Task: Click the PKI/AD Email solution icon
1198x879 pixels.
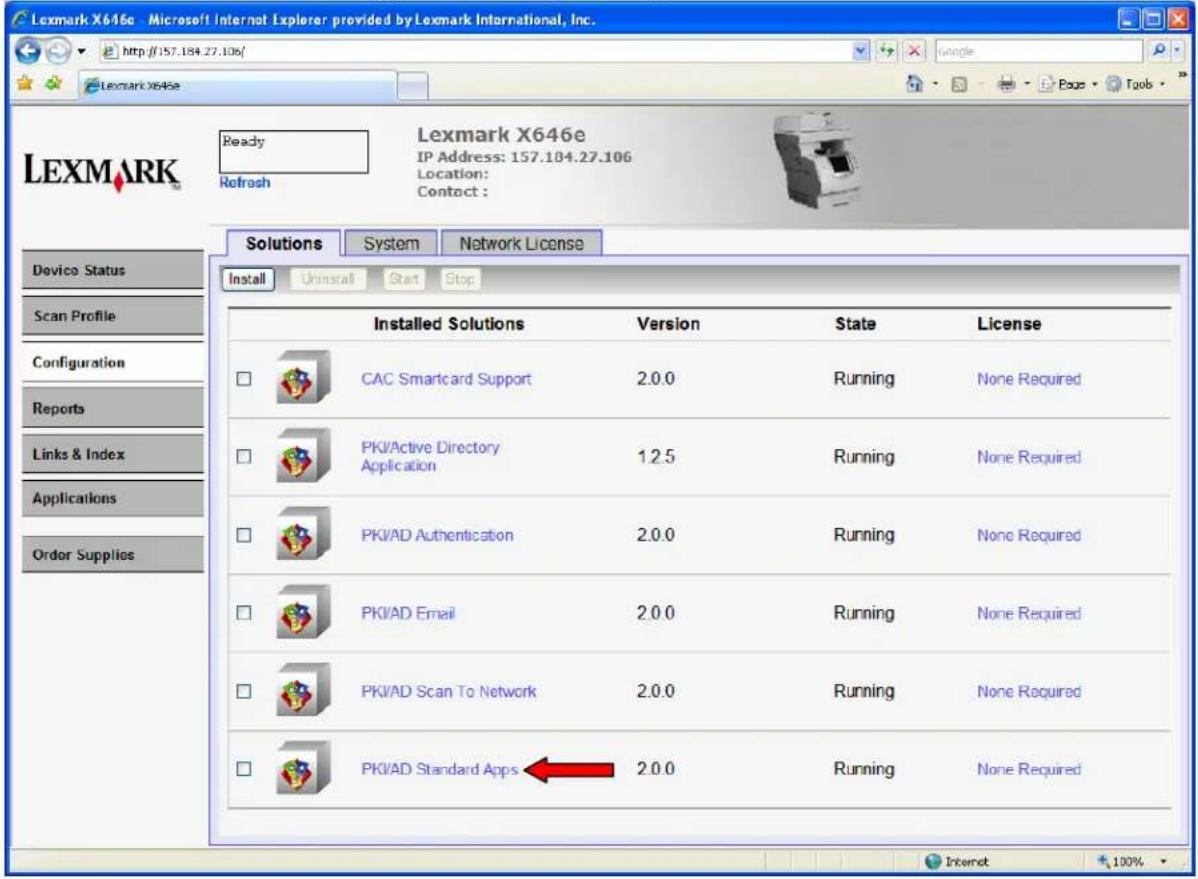Action: pyautogui.click(x=303, y=612)
